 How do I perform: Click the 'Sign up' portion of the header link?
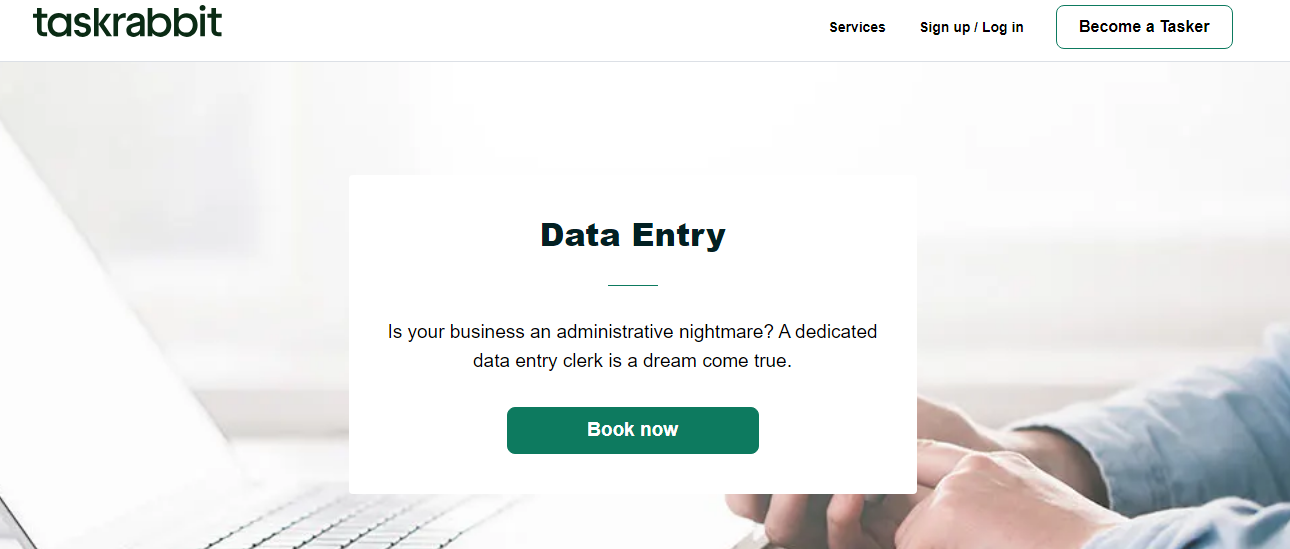coord(944,27)
